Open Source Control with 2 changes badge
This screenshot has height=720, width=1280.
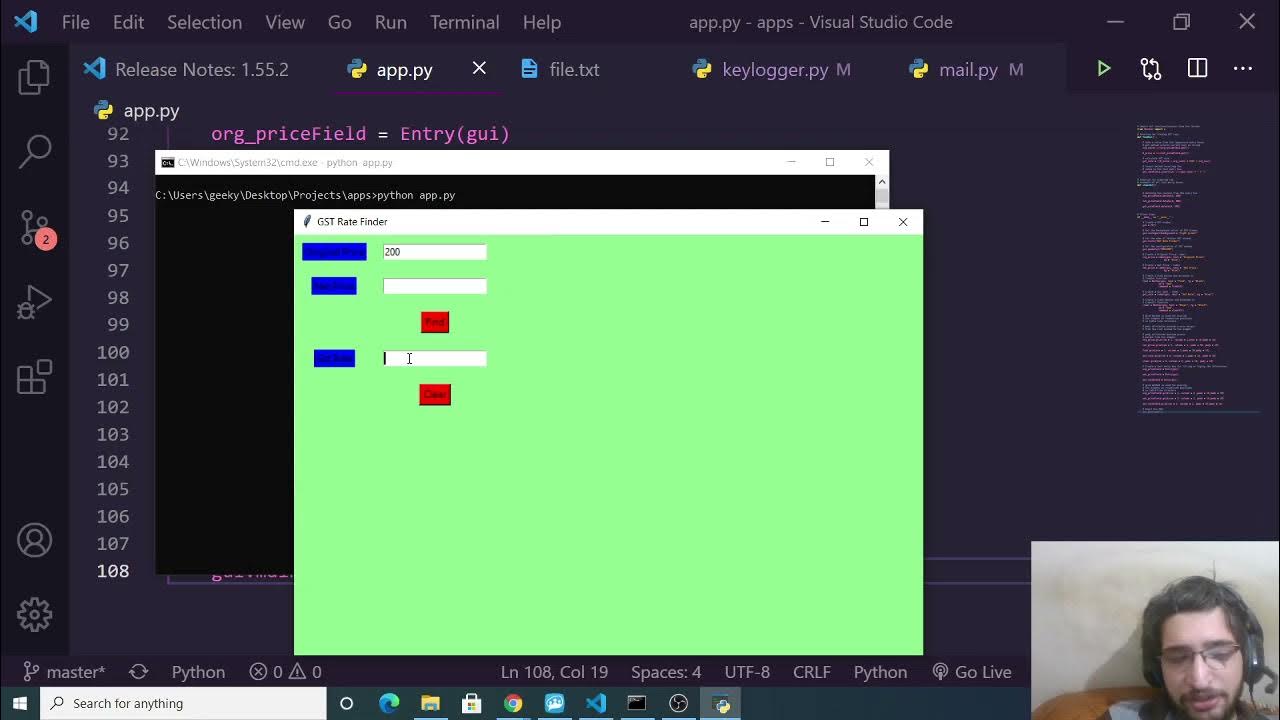pos(34,228)
